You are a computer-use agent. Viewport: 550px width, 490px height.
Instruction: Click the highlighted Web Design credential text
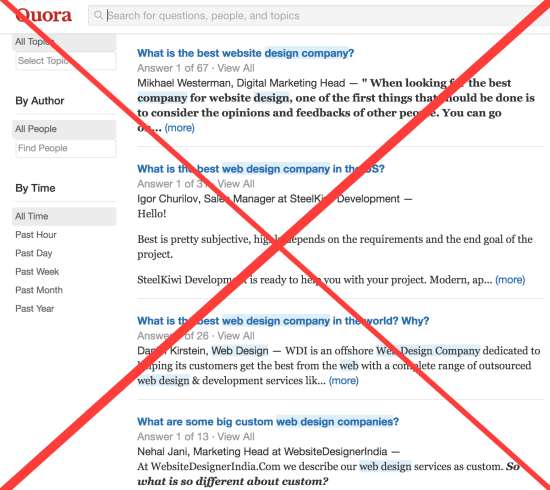pyautogui.click(x=240, y=351)
